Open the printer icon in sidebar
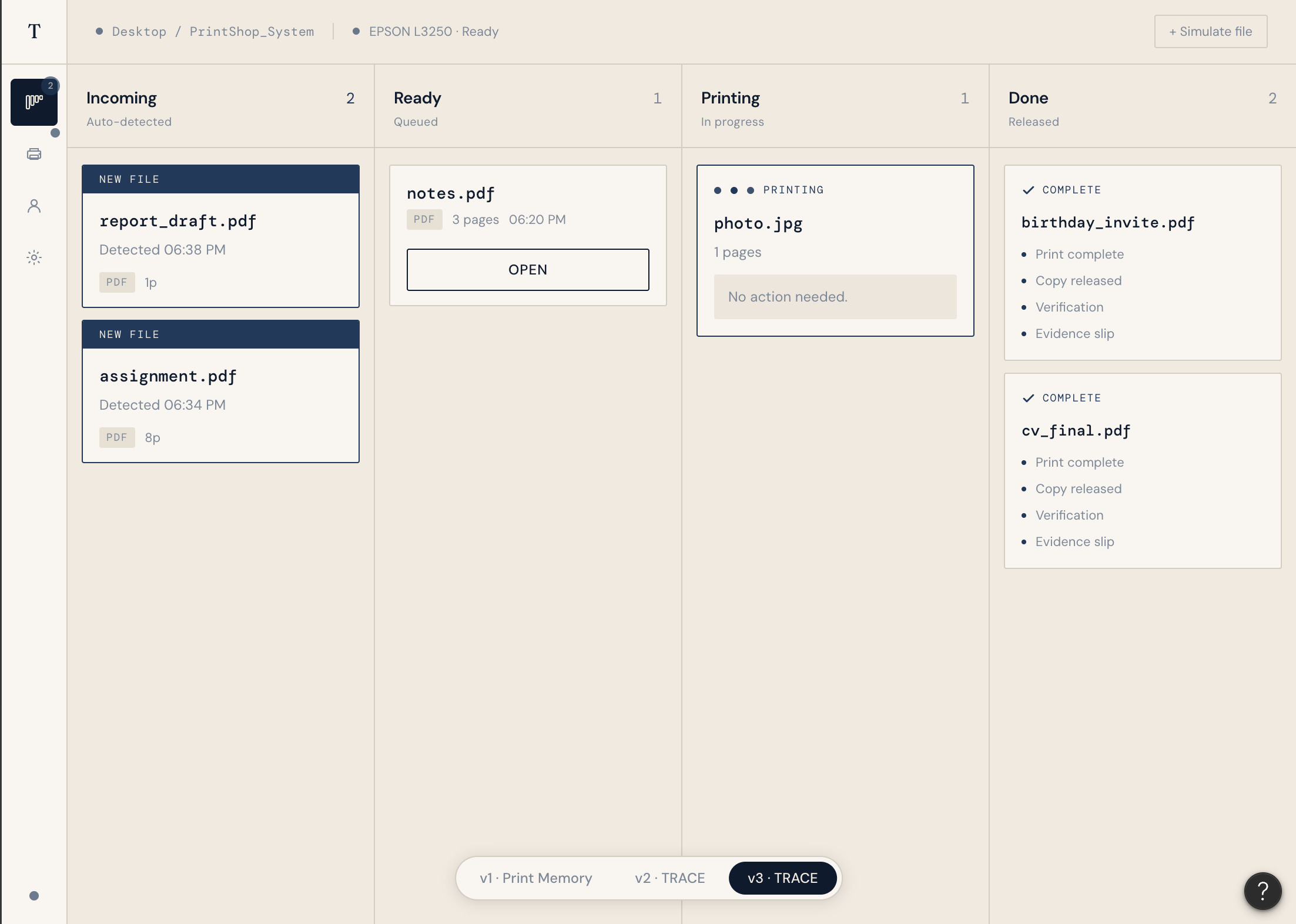 click(x=34, y=154)
